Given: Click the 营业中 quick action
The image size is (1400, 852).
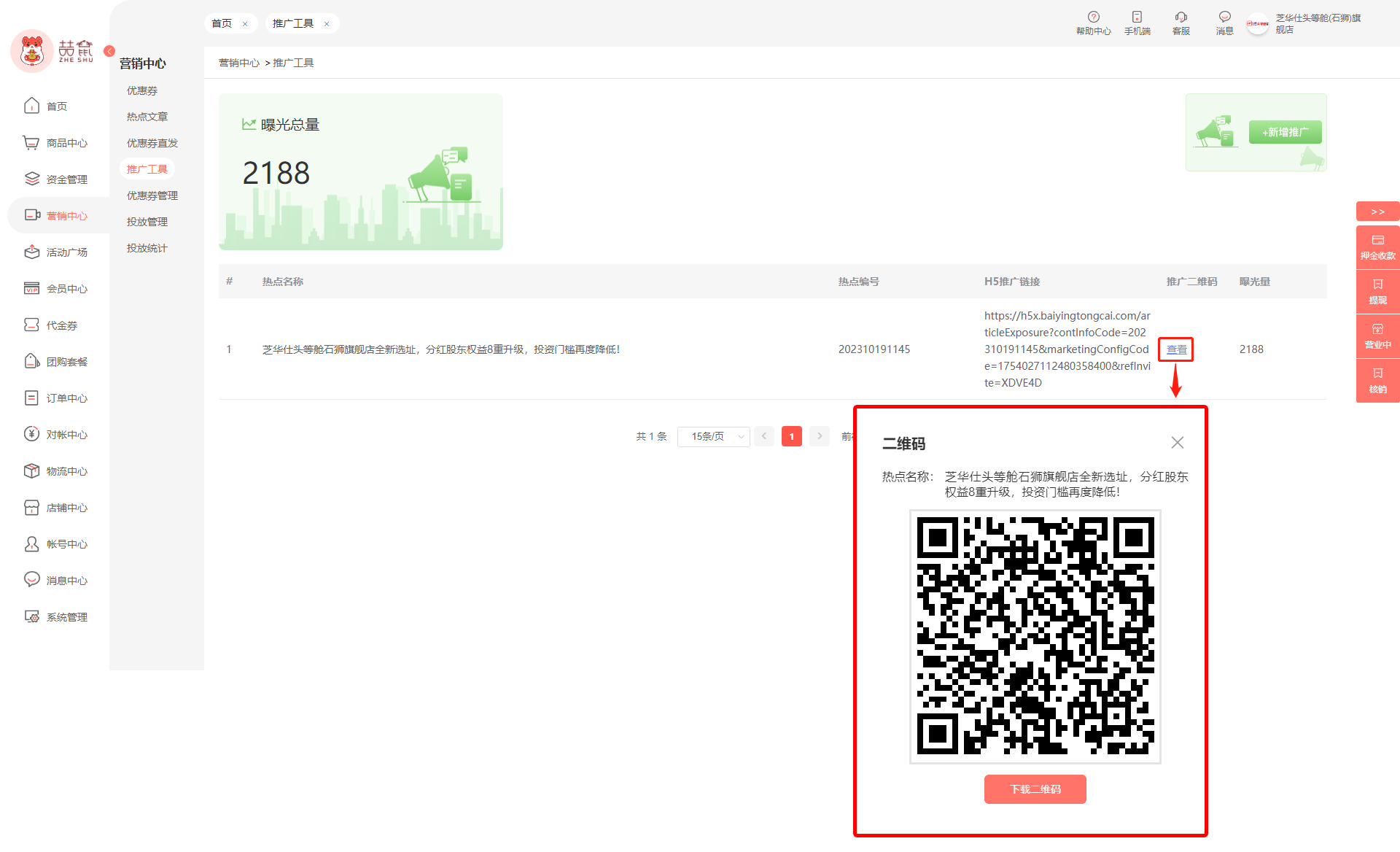Looking at the screenshot, I should 1377,336.
